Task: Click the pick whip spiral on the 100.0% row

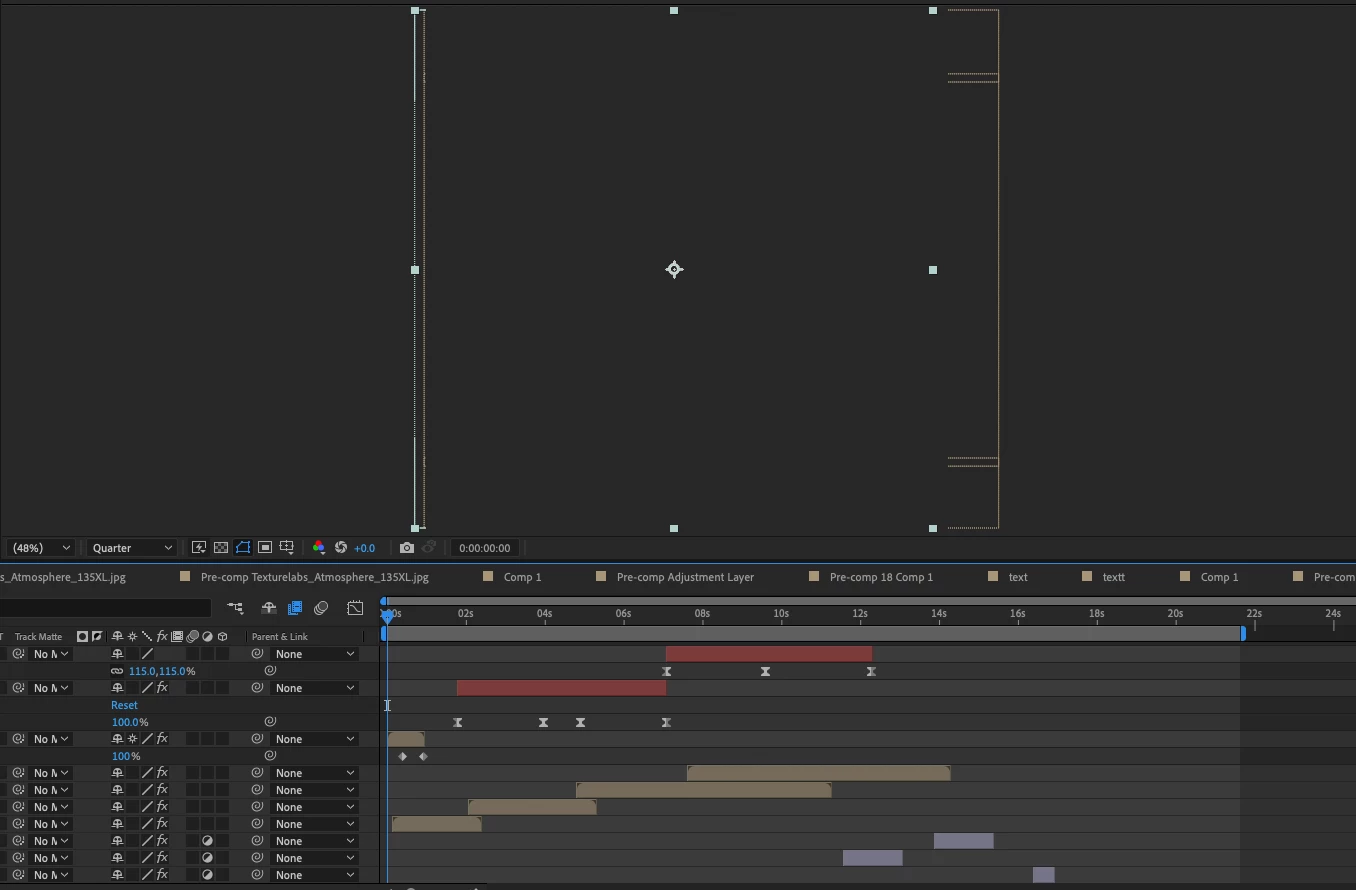Action: [270, 722]
